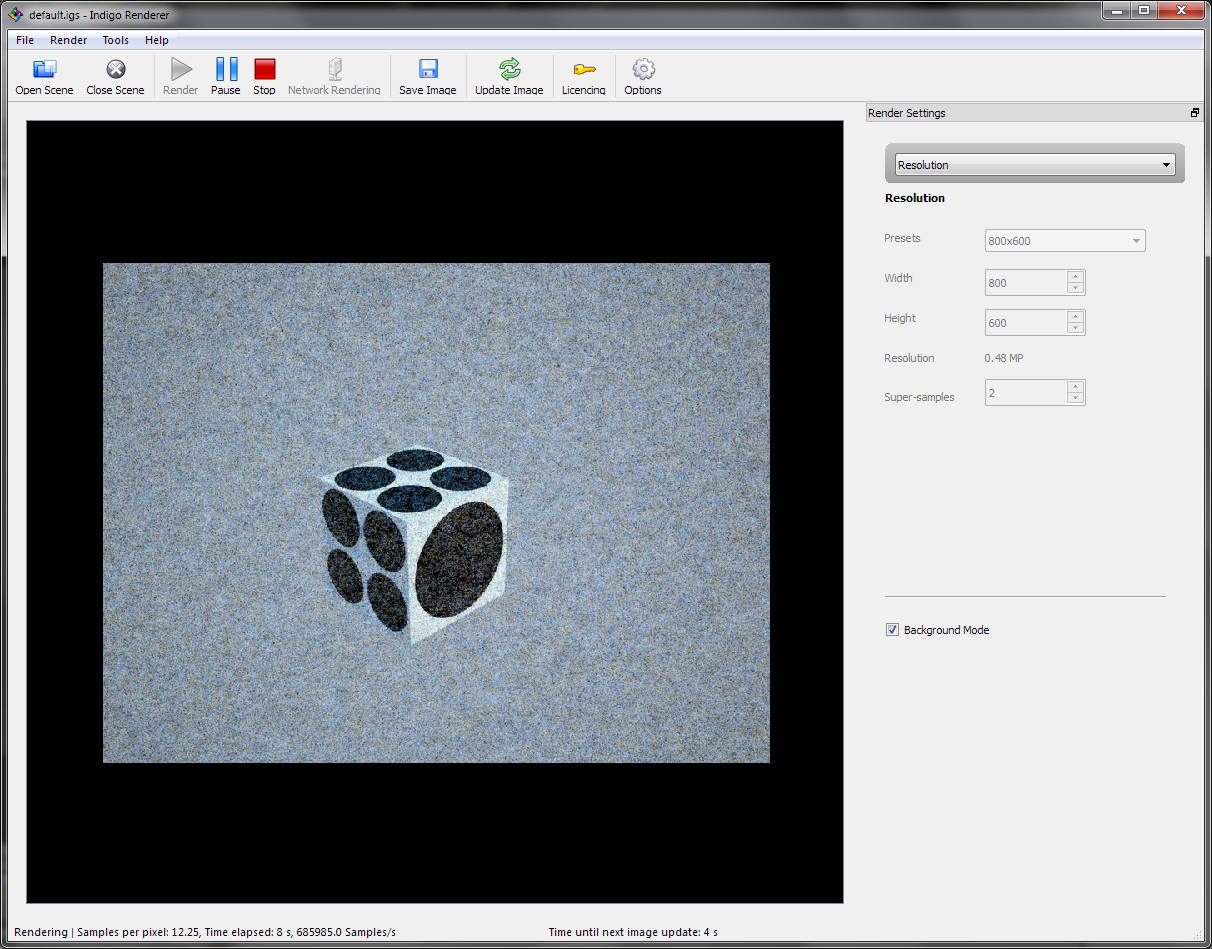This screenshot has width=1212, height=949.
Task: Open the Render menu
Action: (69, 40)
